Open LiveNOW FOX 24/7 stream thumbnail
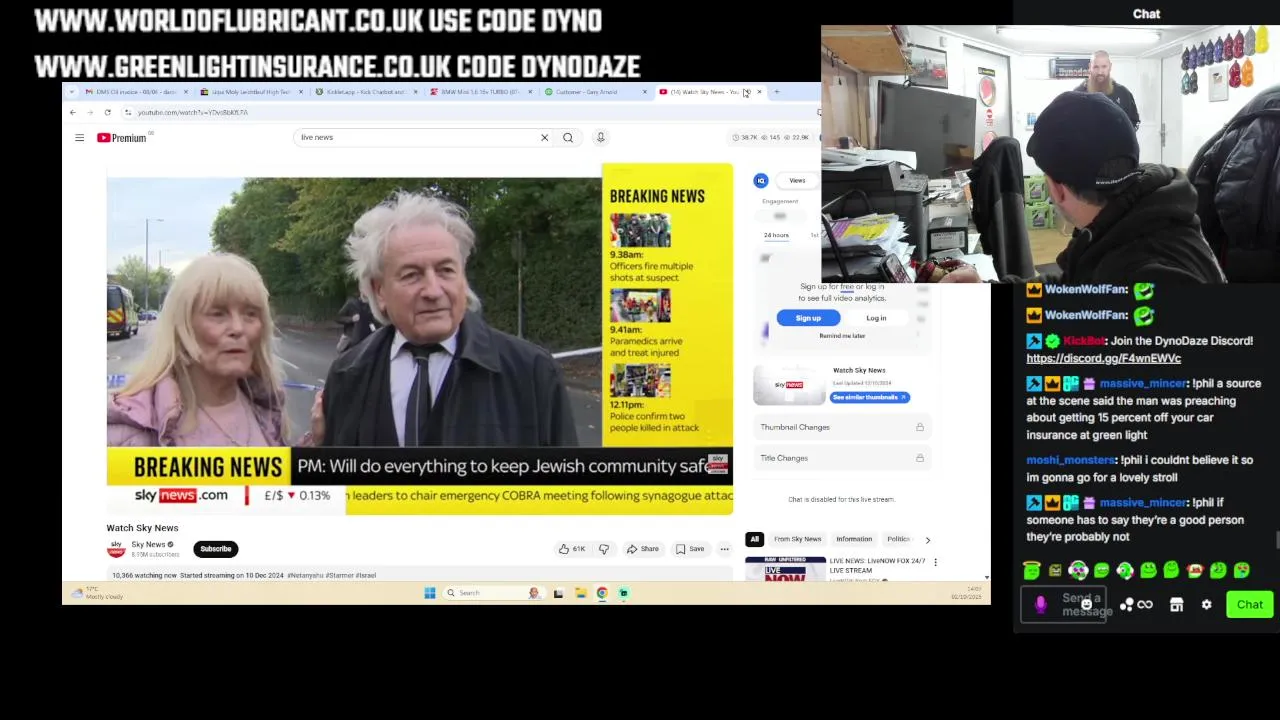The width and height of the screenshot is (1280, 720). [x=785, y=568]
